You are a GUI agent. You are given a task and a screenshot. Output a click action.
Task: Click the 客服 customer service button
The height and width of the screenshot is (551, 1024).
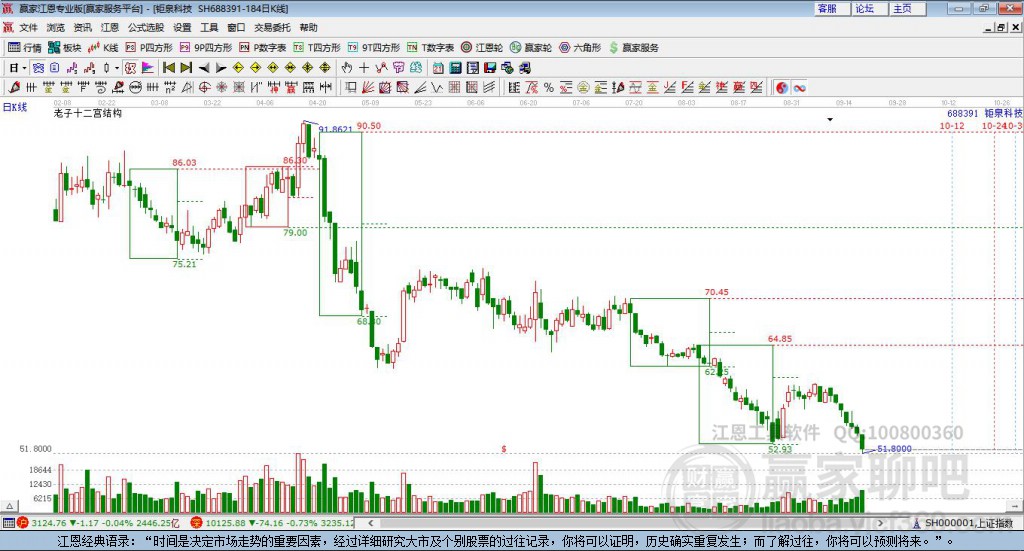[833, 8]
